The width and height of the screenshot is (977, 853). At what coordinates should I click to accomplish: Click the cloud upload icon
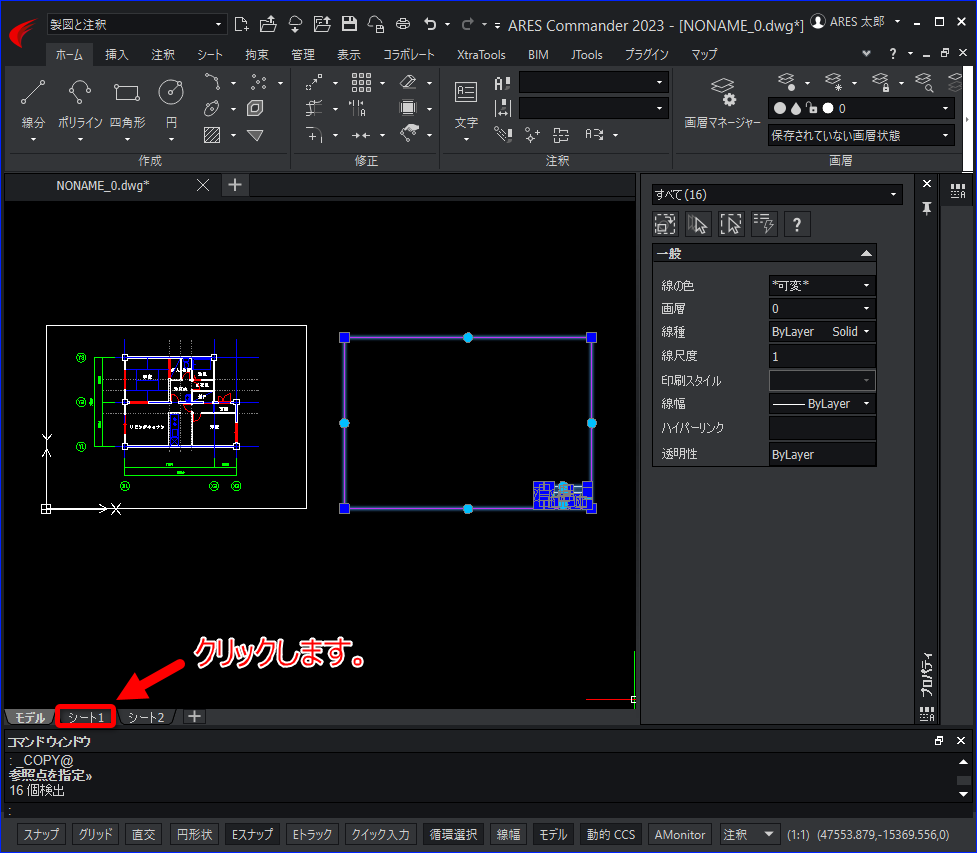pyautogui.click(x=295, y=24)
